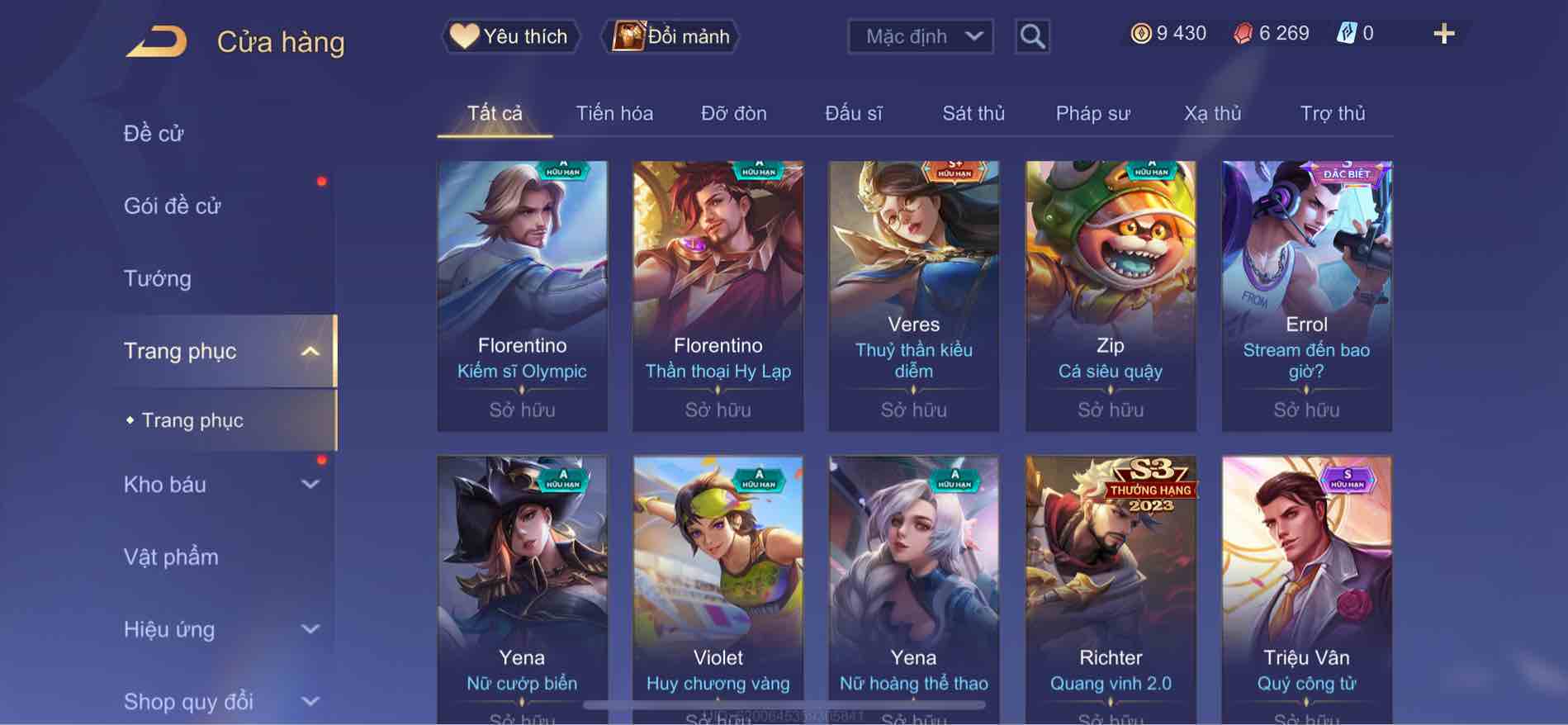Switch to the Pháp sư tab
Screen dimensions: 1568x725
point(1092,113)
